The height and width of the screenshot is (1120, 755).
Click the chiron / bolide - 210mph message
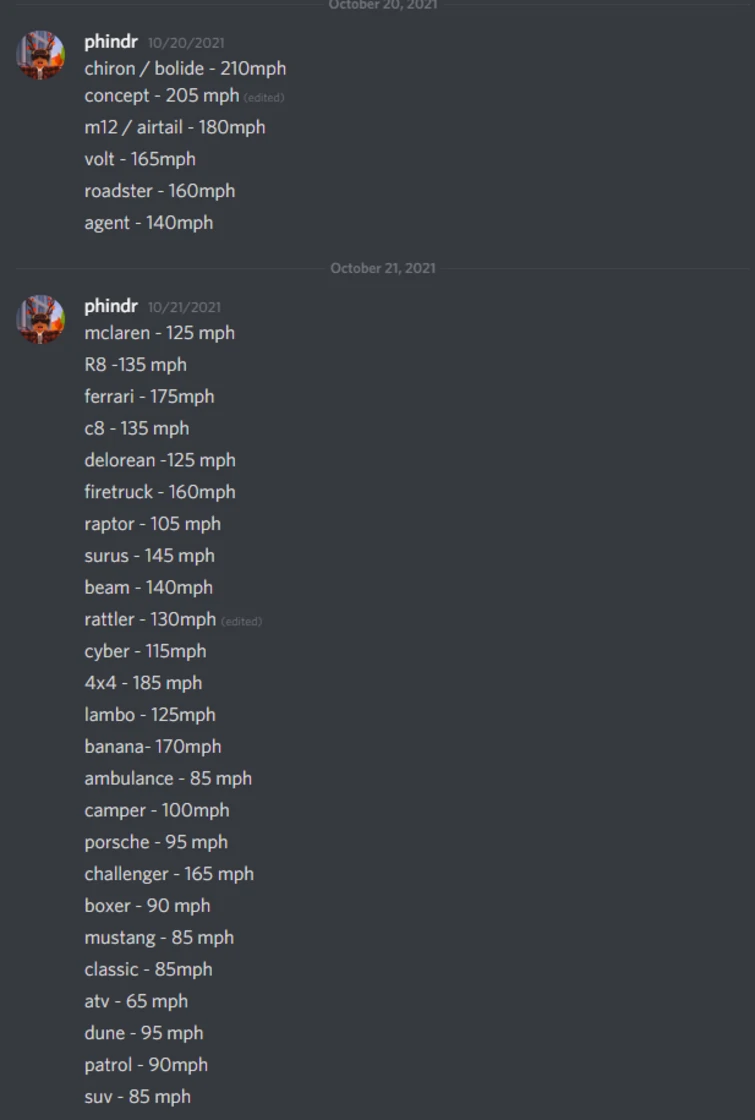click(x=183, y=68)
